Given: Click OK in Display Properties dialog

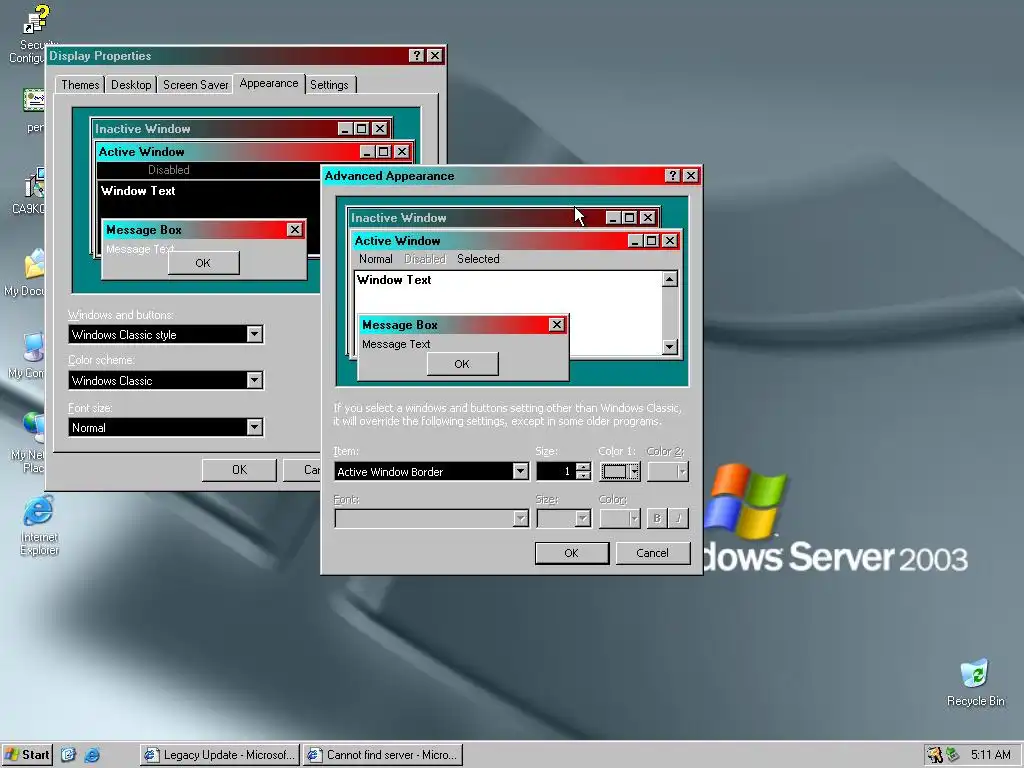Looking at the screenshot, I should (x=239, y=470).
